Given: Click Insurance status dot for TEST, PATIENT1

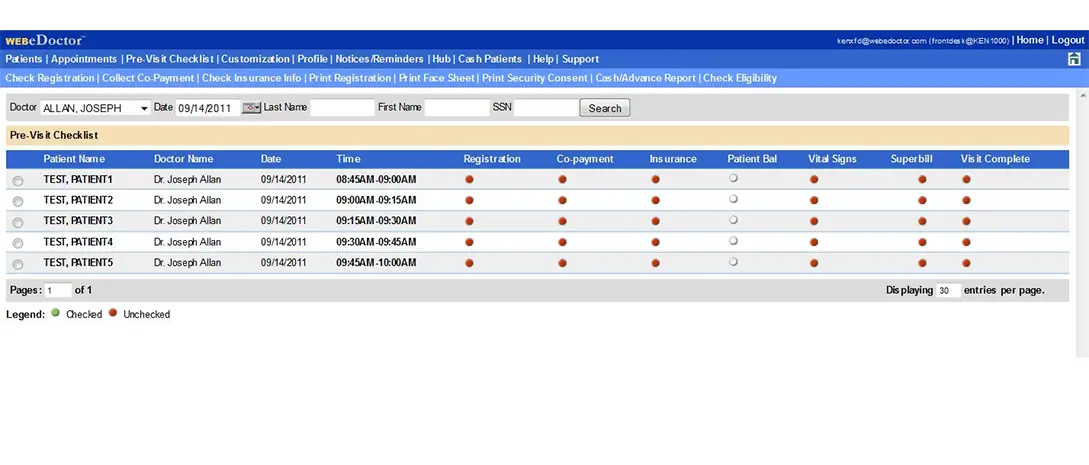Looking at the screenshot, I should (656, 179).
